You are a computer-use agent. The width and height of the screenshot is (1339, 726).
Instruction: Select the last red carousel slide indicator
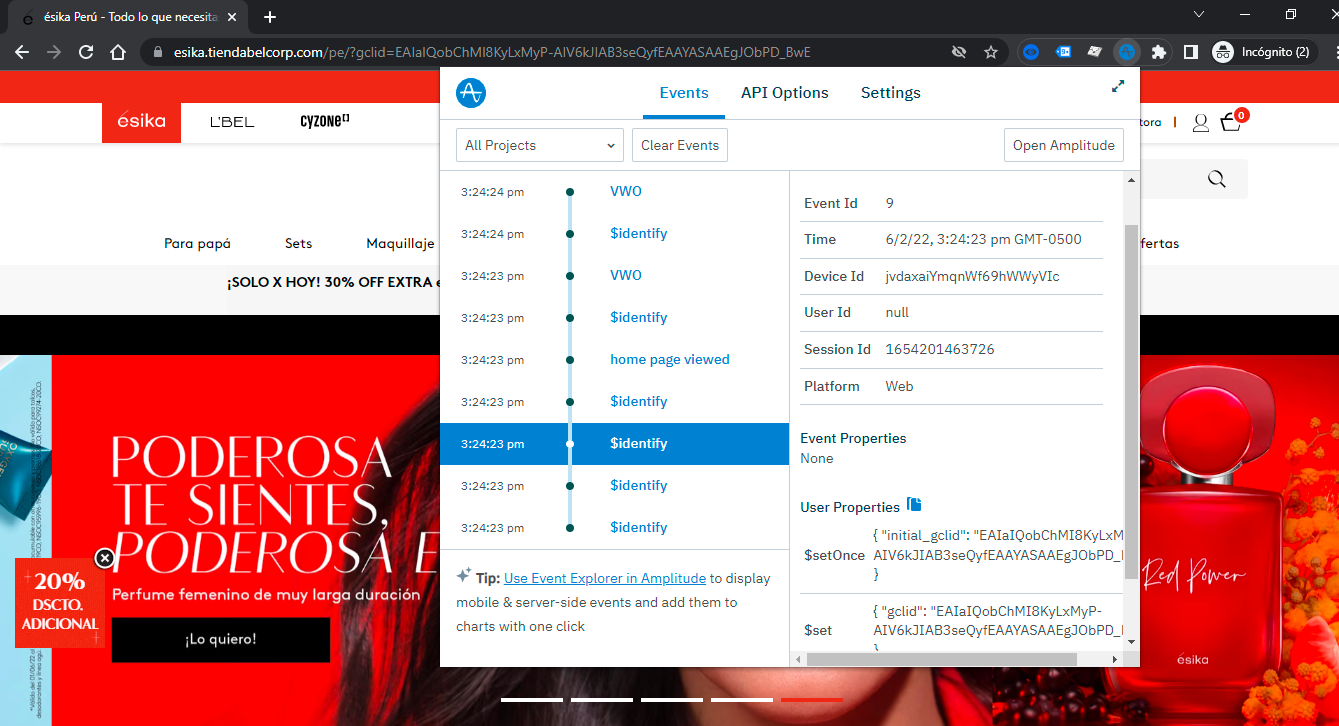(811, 699)
